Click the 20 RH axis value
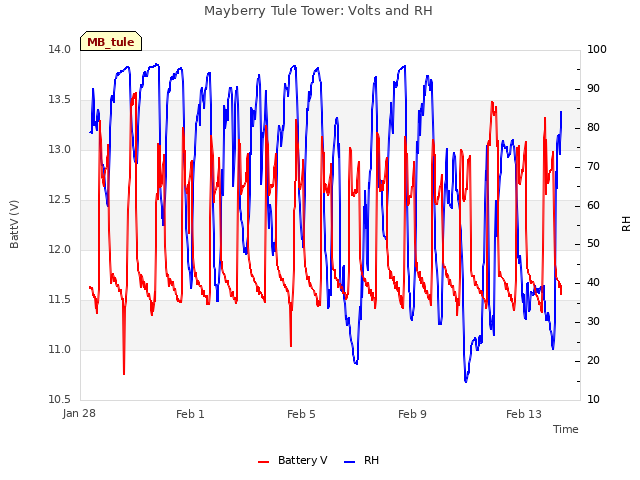The image size is (640, 480). click(593, 360)
